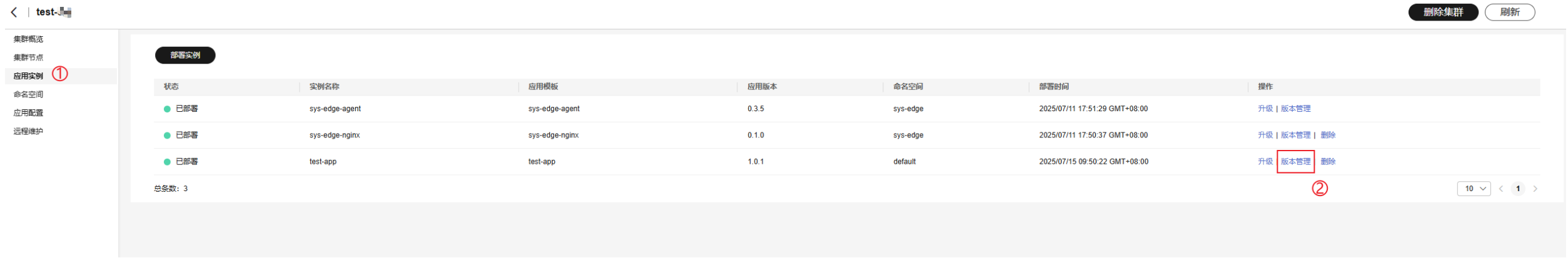The width and height of the screenshot is (1568, 258).
Task: Click the back arrow icon
Action: coord(14,12)
